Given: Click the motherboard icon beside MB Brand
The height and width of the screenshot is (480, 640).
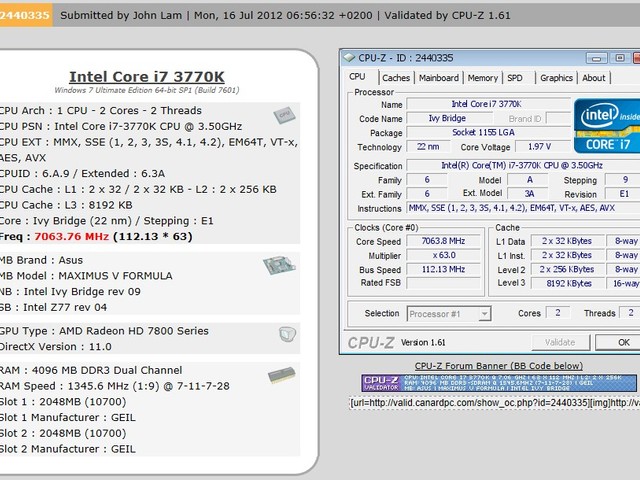Looking at the screenshot, I should [x=279, y=265].
